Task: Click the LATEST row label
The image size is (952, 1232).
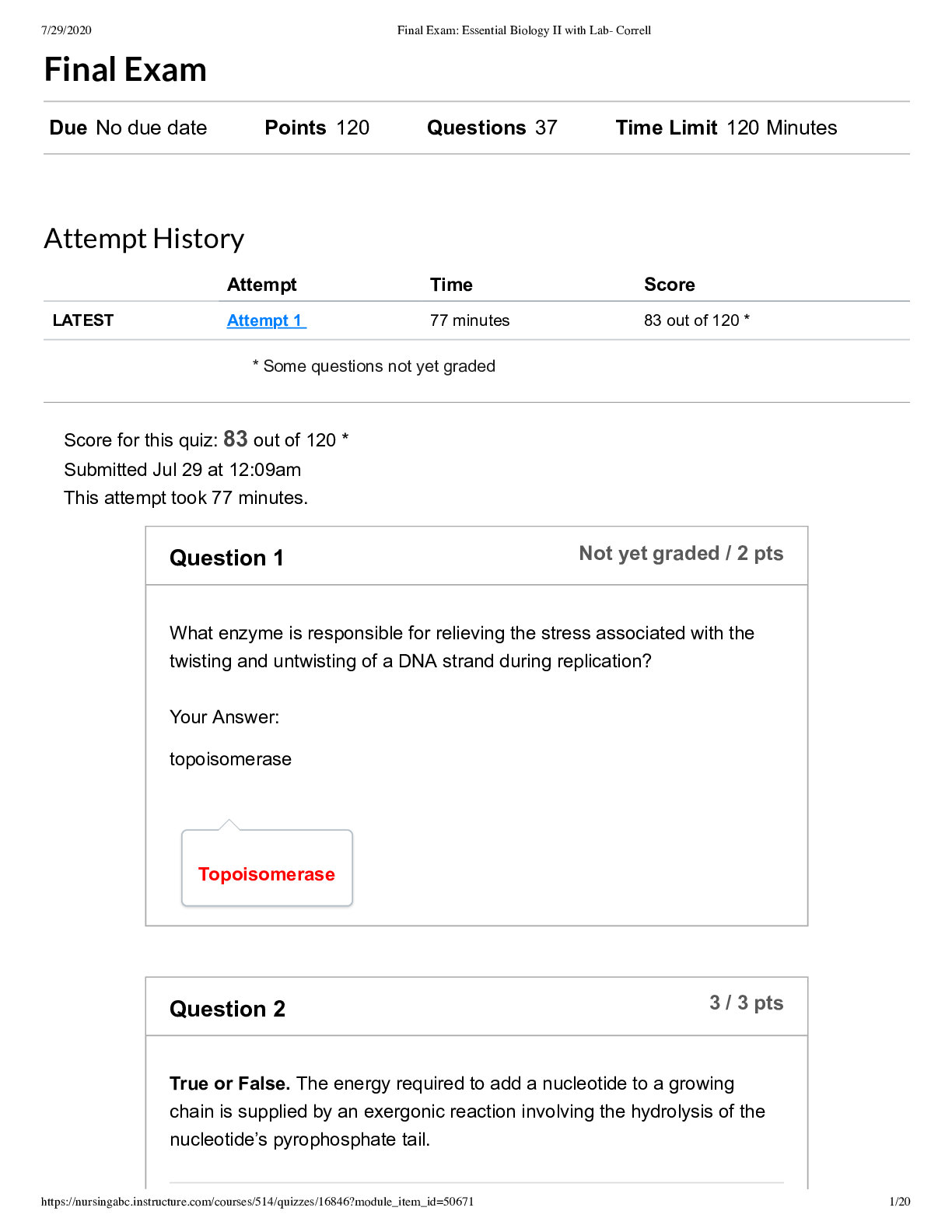Action: pyautogui.click(x=83, y=320)
